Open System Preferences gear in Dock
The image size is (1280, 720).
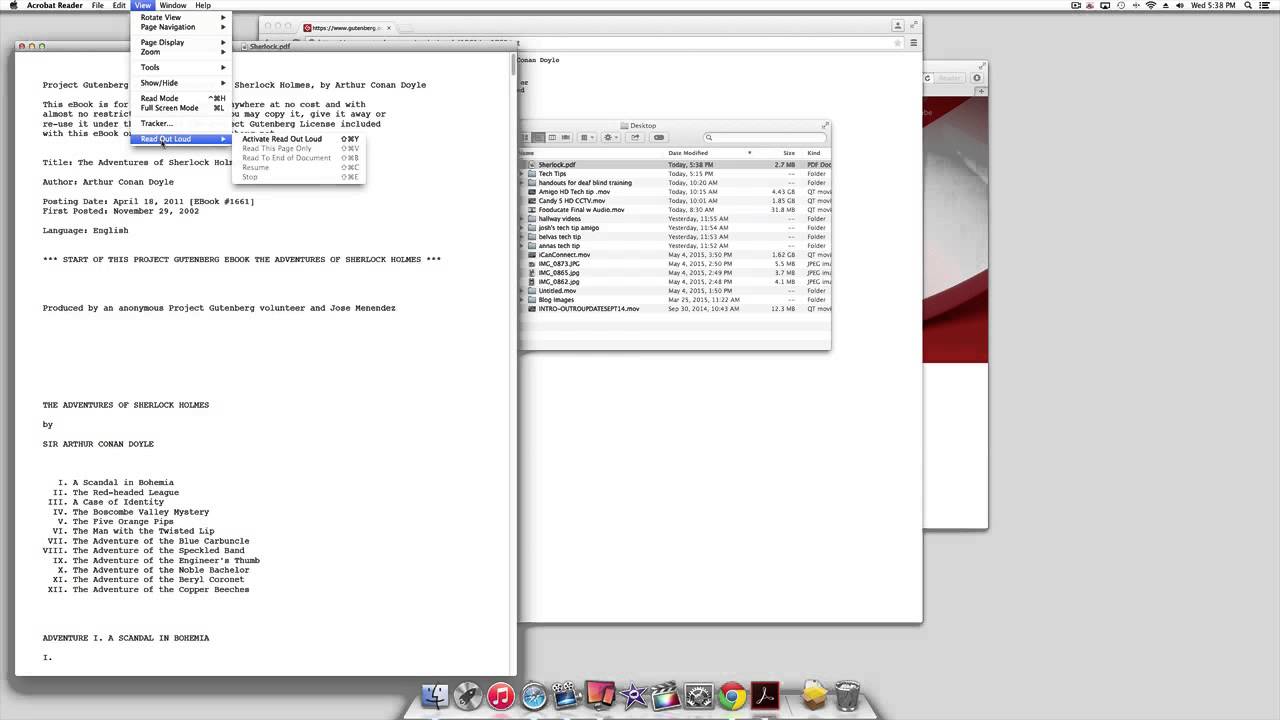(x=699, y=696)
